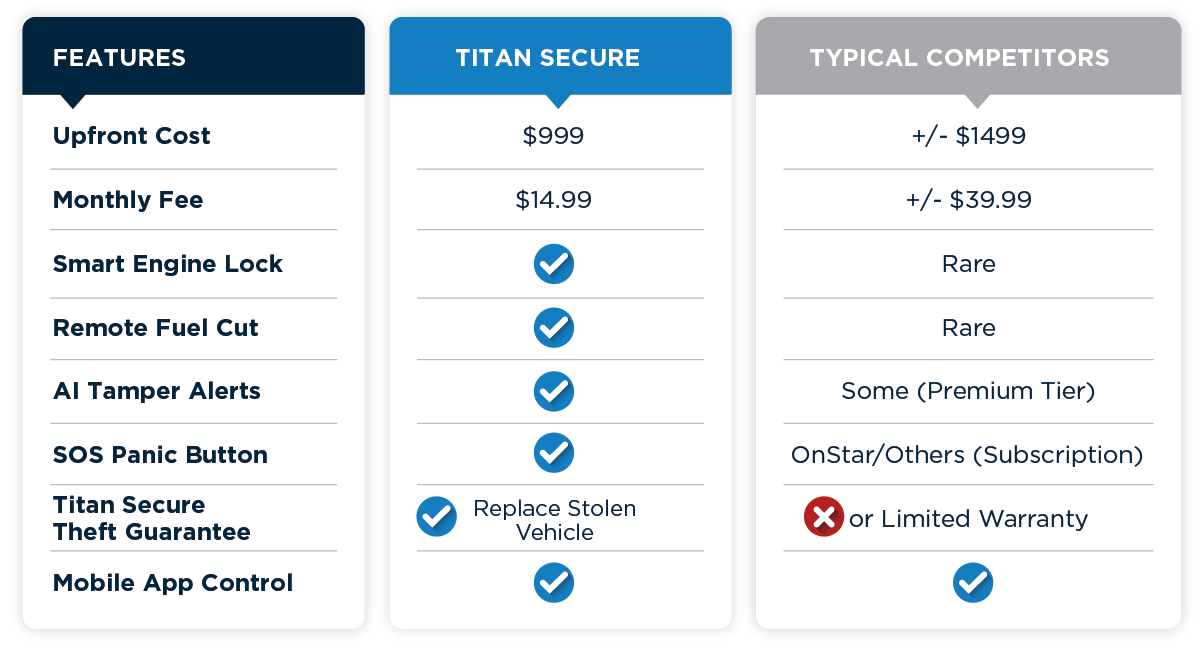
Task: Select the TYPICAL COMPETITORS column header
Action: tap(968, 57)
